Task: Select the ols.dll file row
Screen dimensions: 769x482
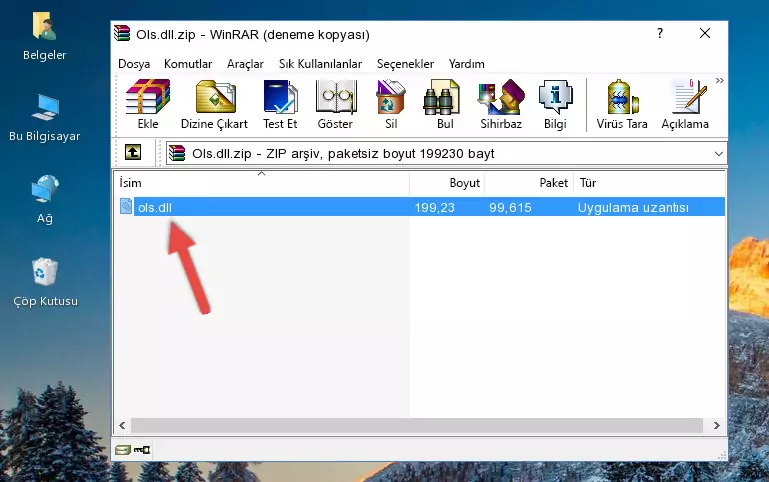Action: click(421, 207)
